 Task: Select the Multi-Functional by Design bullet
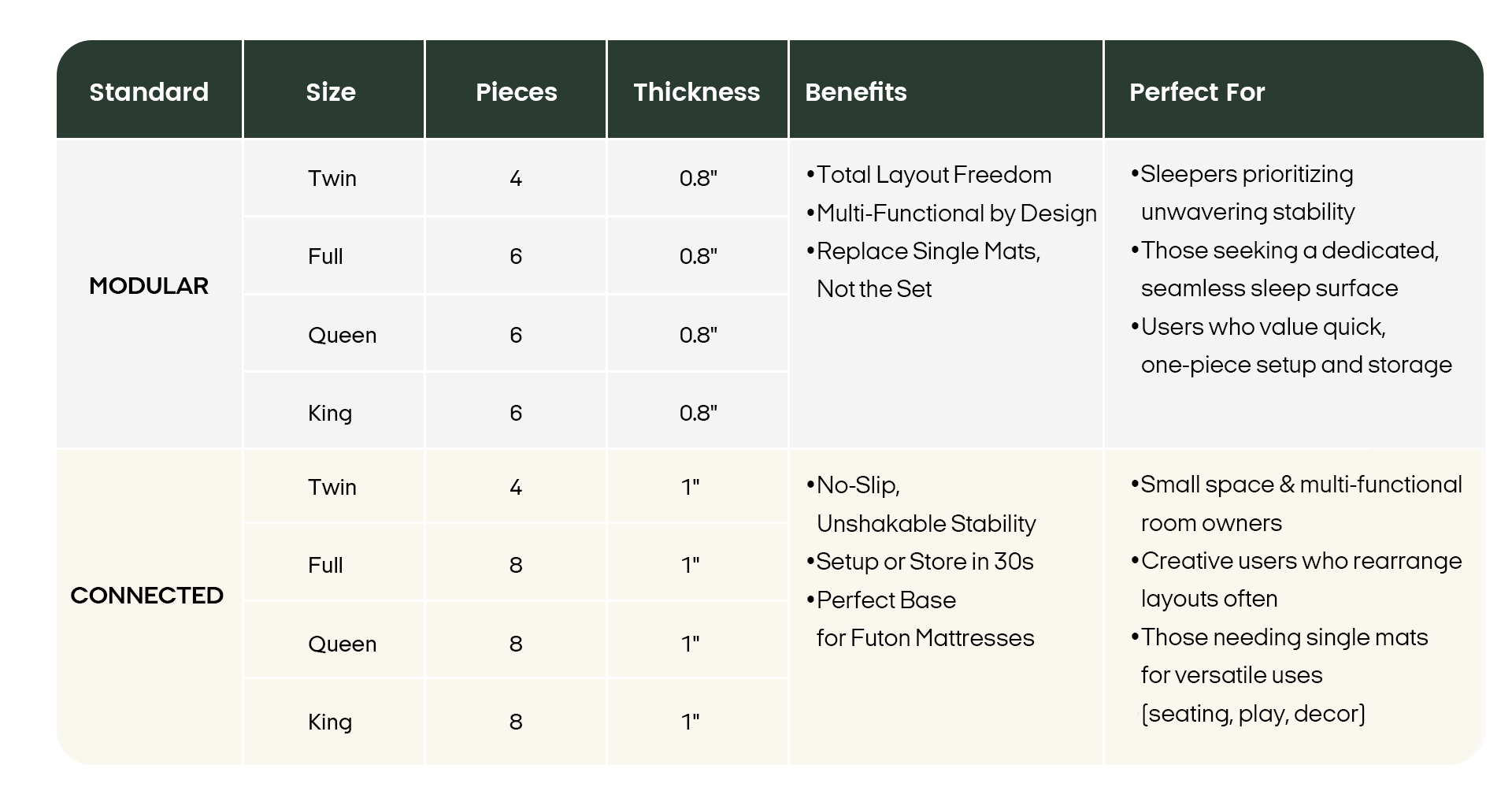(x=956, y=214)
